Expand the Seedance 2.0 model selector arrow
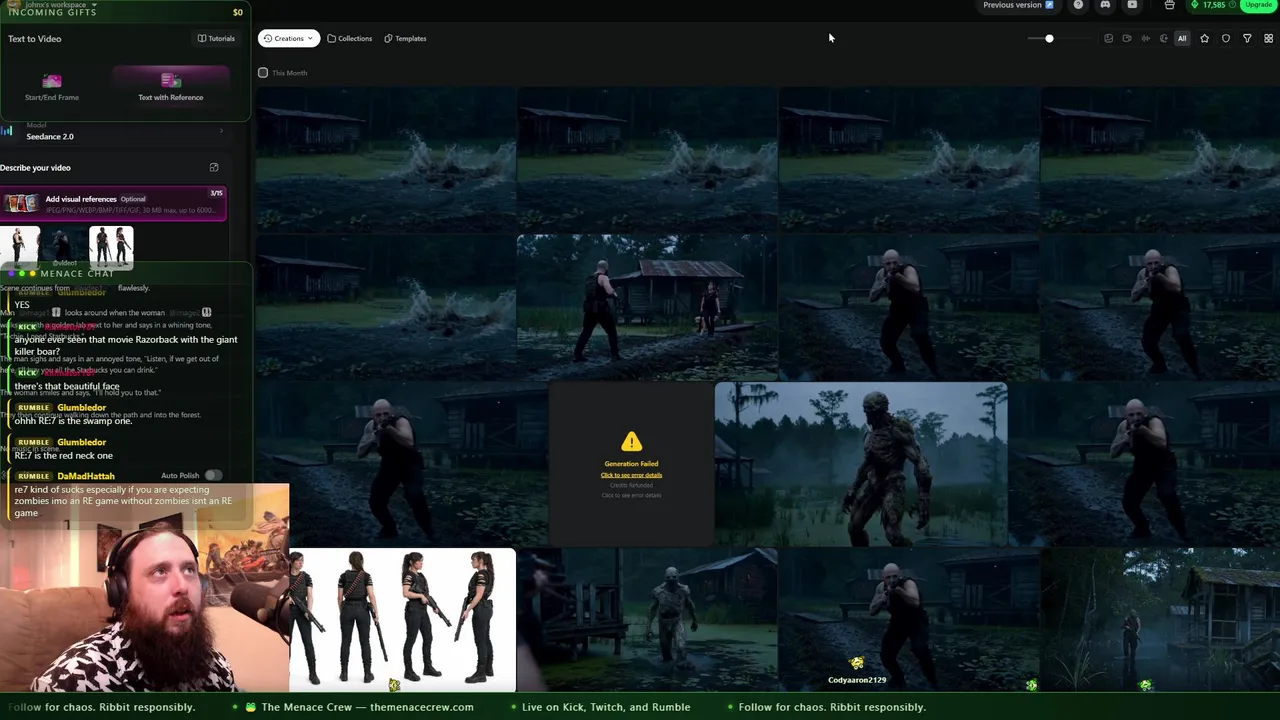Screen dimensions: 1280x720 (221, 131)
